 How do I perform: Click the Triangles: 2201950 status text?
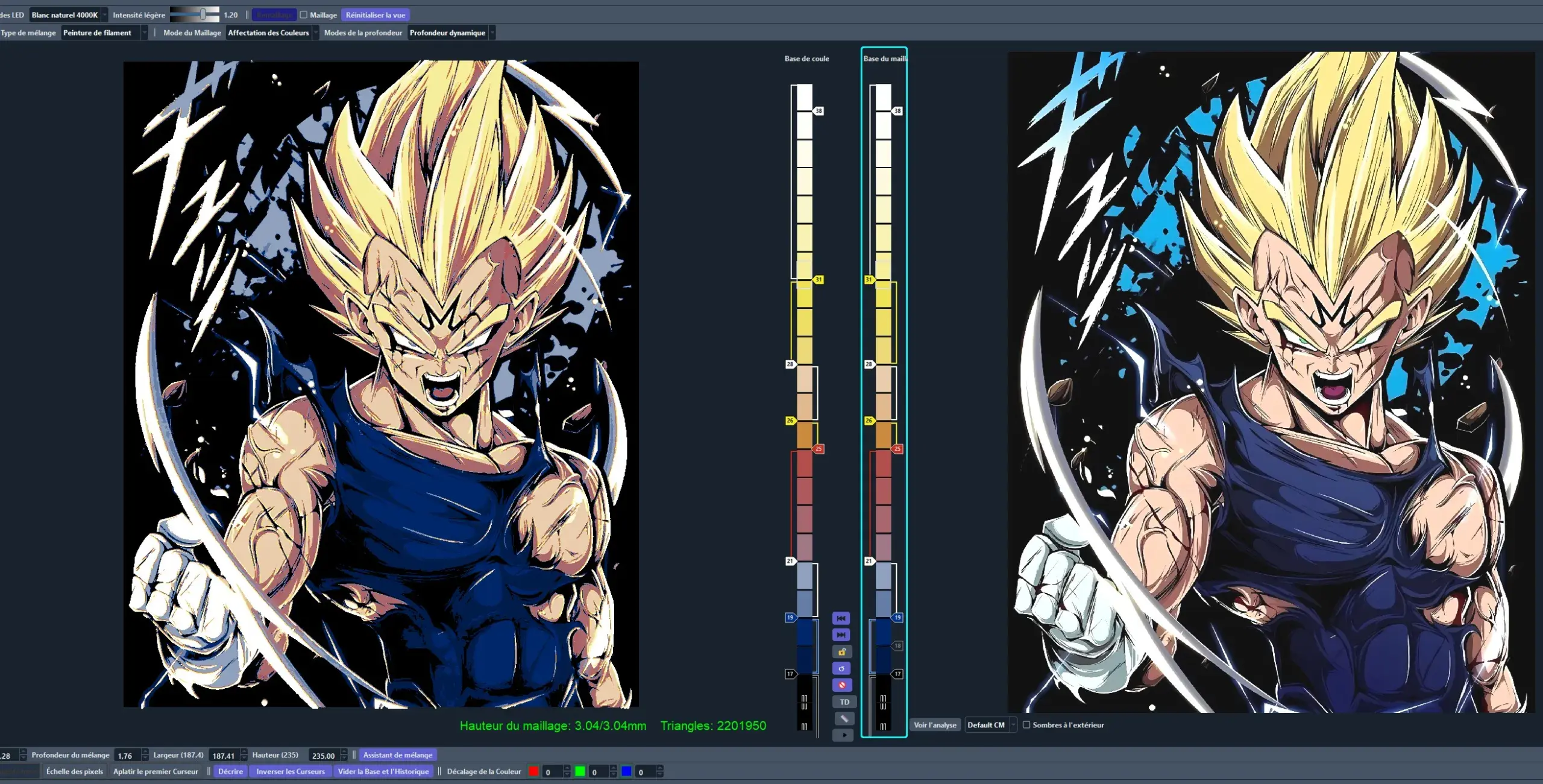(x=713, y=726)
